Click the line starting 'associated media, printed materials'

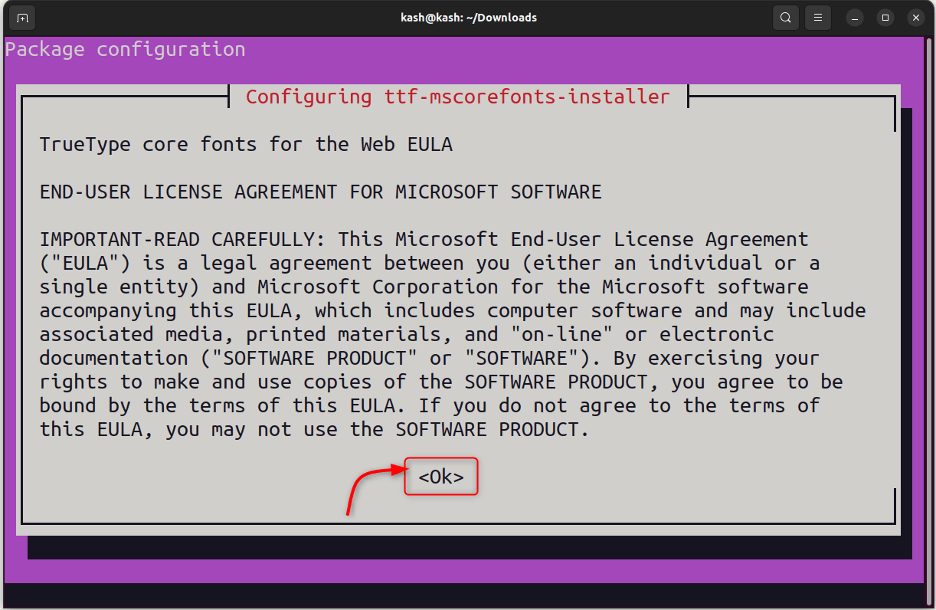pyautogui.click(x=407, y=334)
